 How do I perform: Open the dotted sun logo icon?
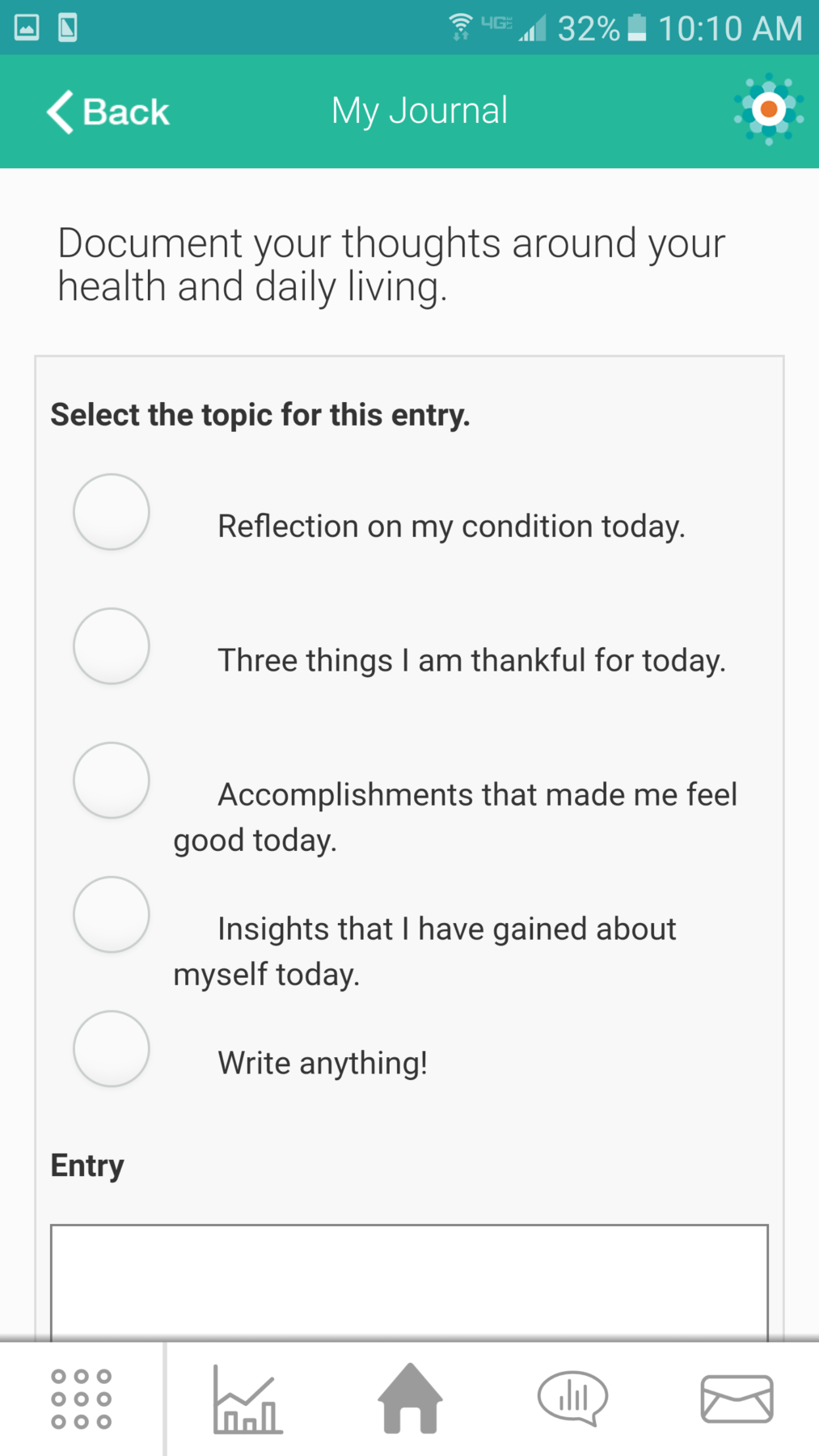[768, 109]
